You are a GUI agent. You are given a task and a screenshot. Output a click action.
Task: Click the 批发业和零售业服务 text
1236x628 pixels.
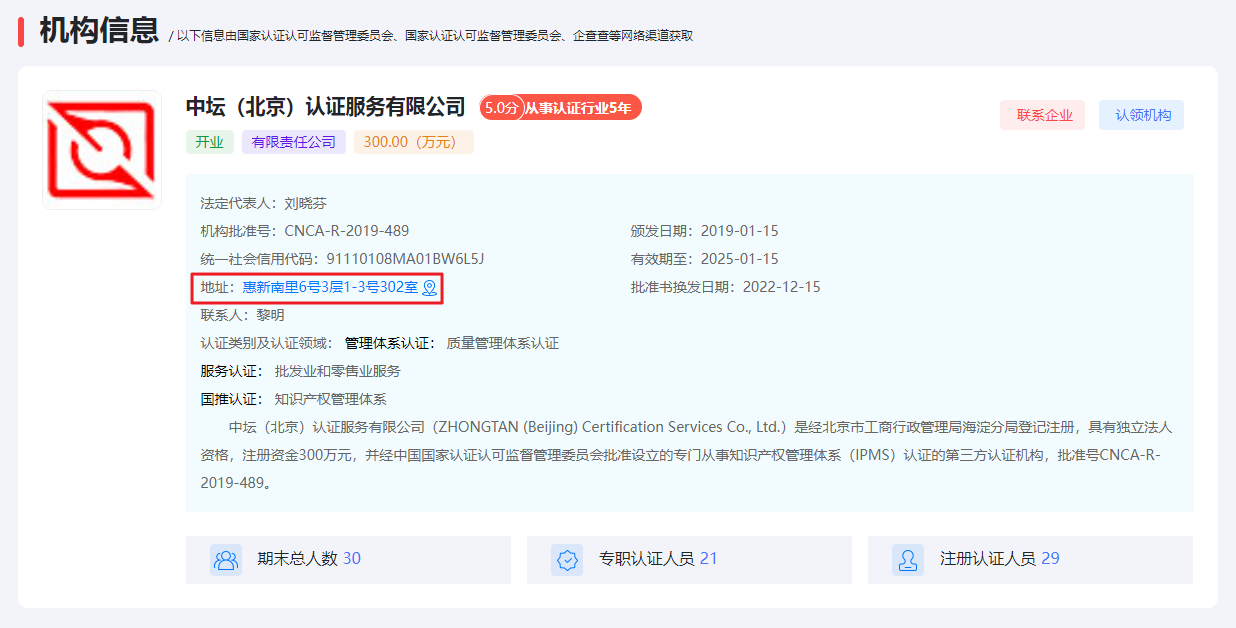(x=338, y=371)
